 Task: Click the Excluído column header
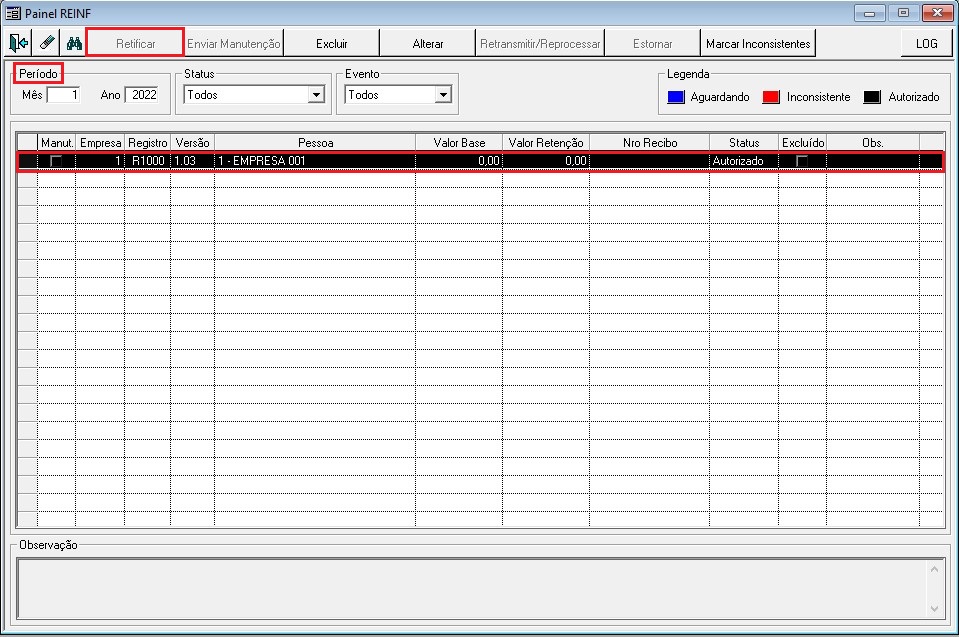point(802,142)
